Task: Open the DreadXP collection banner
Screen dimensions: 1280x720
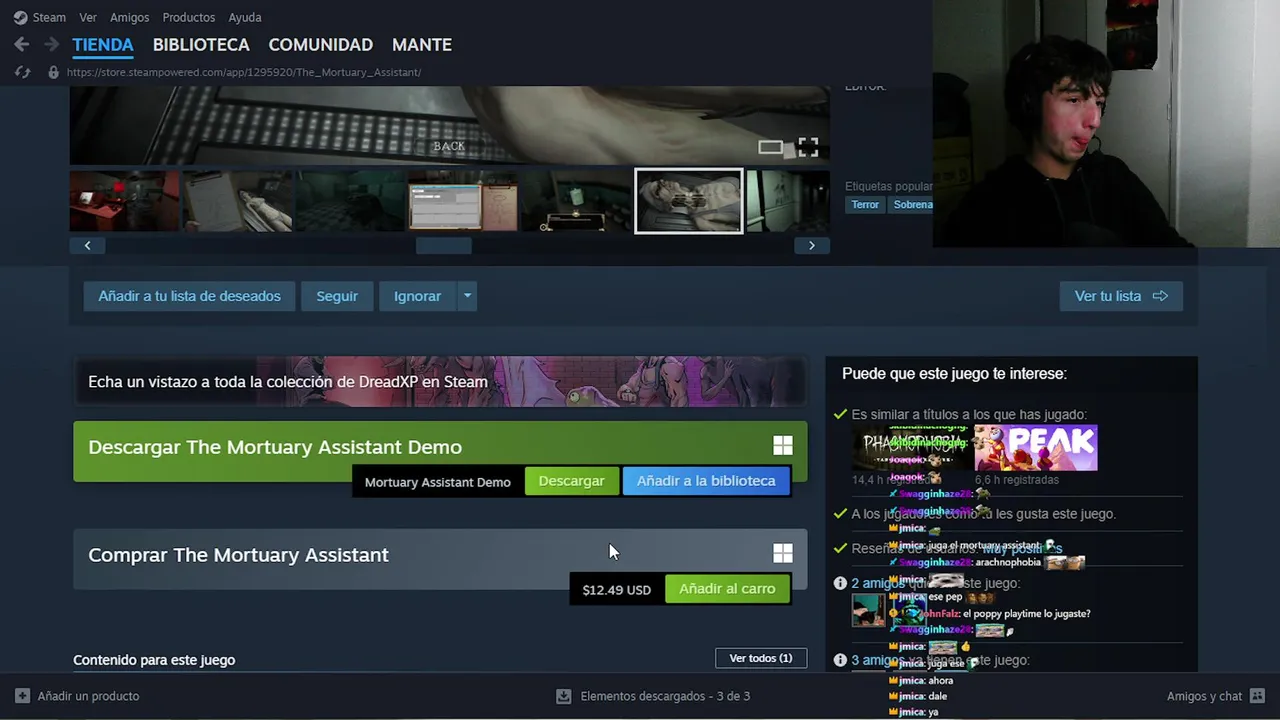Action: [440, 381]
